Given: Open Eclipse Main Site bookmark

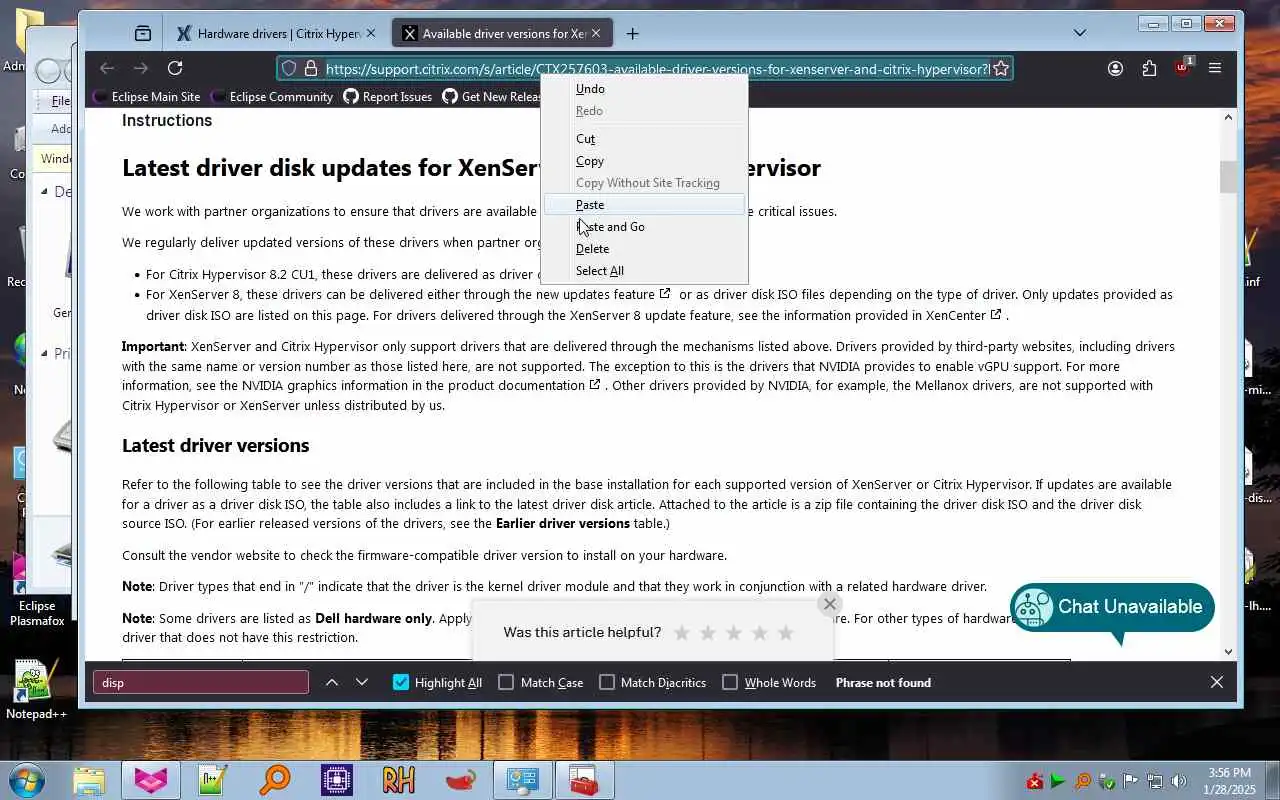Looking at the screenshot, I should click(x=146, y=96).
